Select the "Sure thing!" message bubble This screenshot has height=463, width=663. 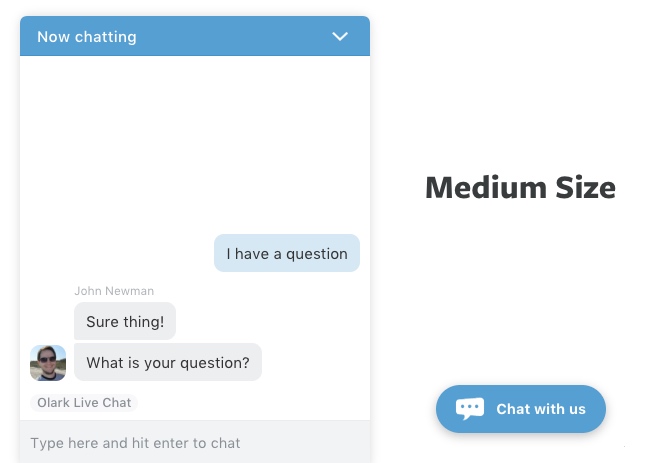[x=125, y=321]
